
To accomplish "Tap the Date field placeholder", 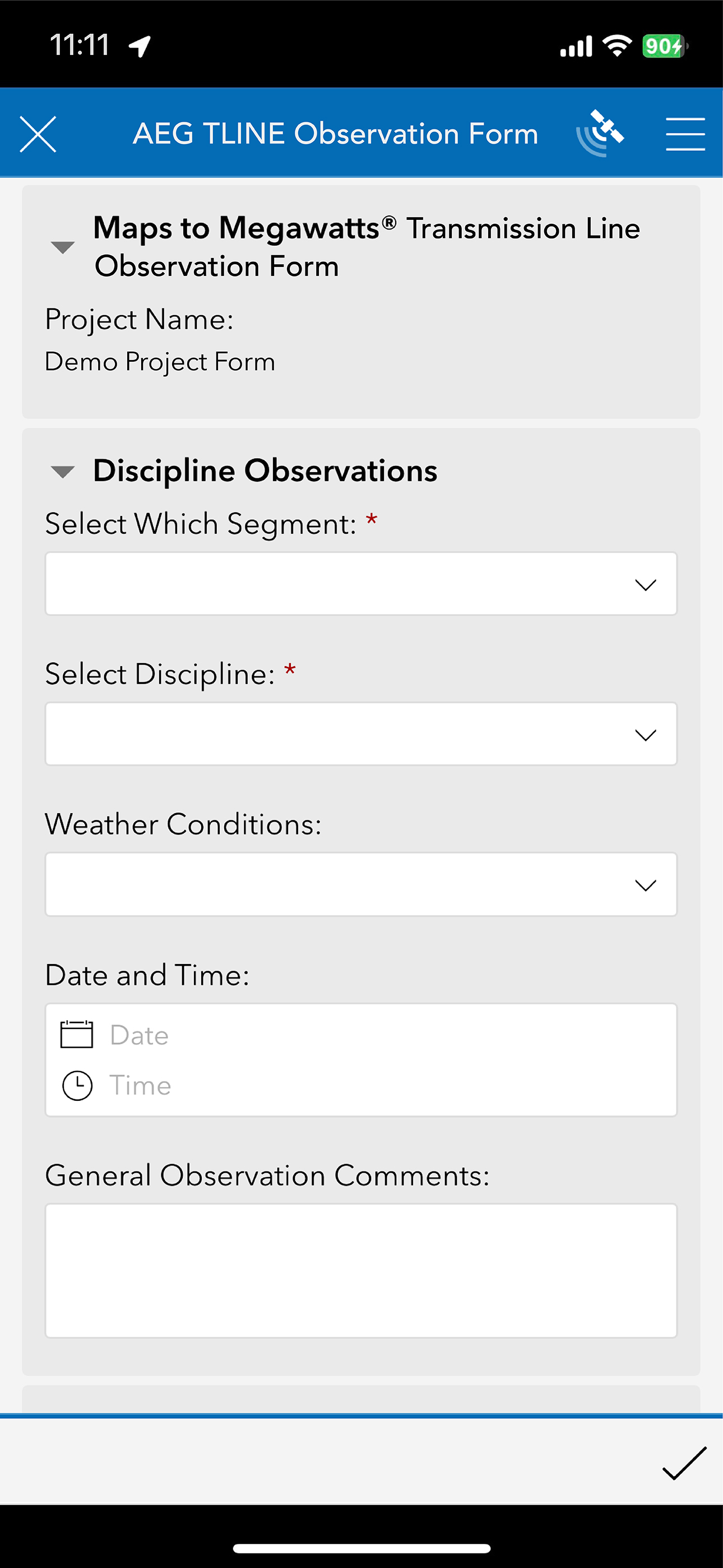I will [140, 1035].
